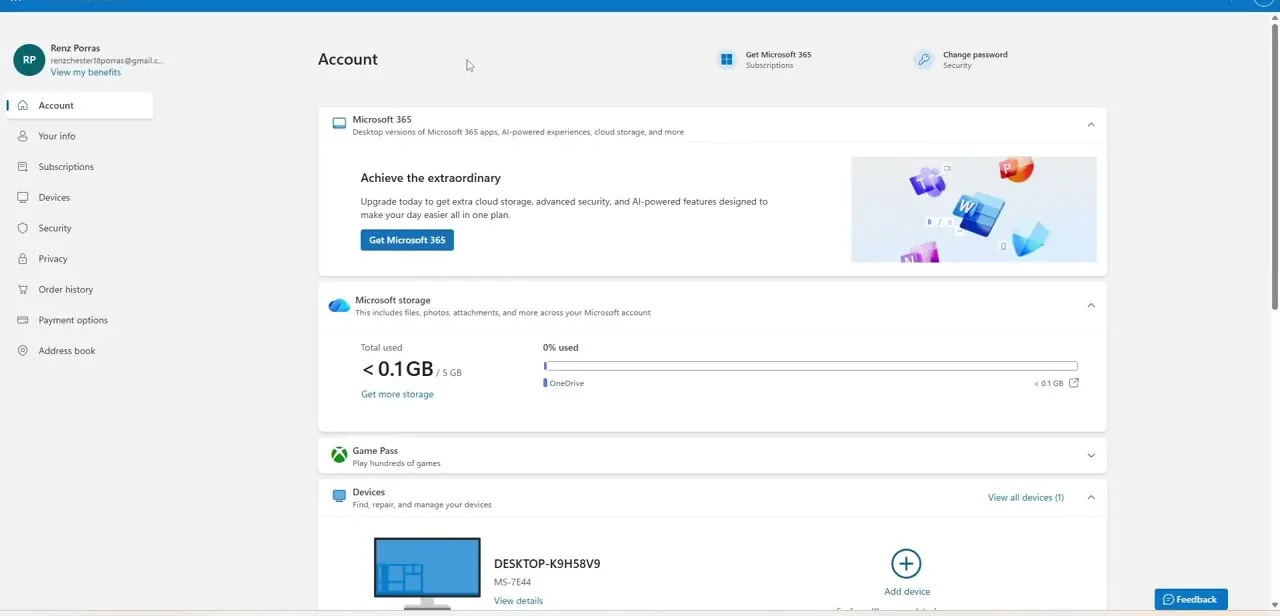The height and width of the screenshot is (616, 1280).
Task: Click the Microsoft 365 card laptop icon
Action: pos(339,124)
